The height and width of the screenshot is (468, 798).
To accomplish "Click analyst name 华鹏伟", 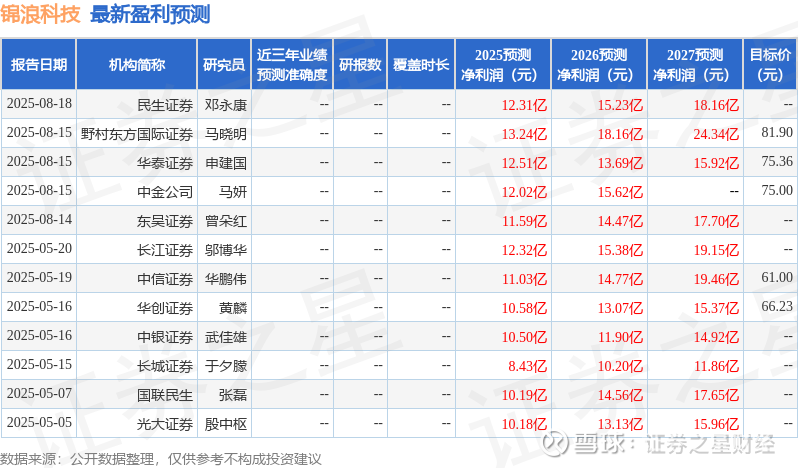I will point(226,279).
